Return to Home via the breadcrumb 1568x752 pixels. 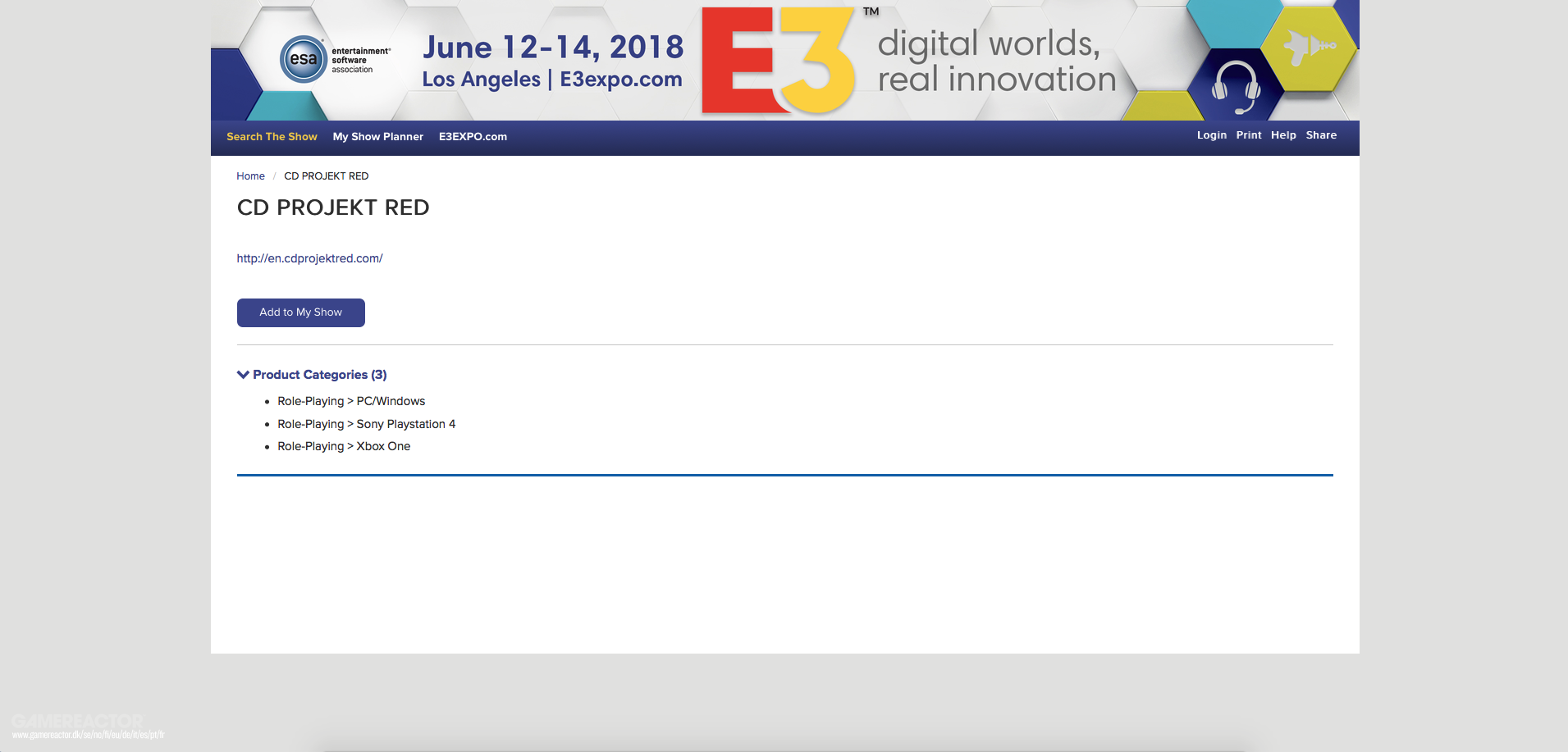(x=250, y=176)
